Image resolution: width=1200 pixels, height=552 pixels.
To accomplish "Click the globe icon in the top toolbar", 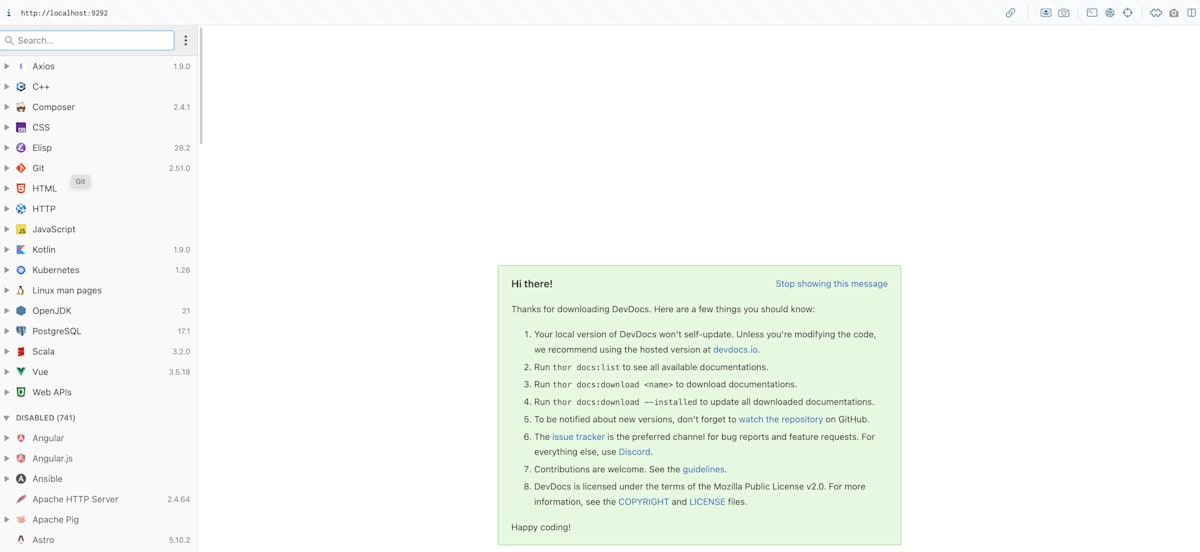I will point(1110,13).
